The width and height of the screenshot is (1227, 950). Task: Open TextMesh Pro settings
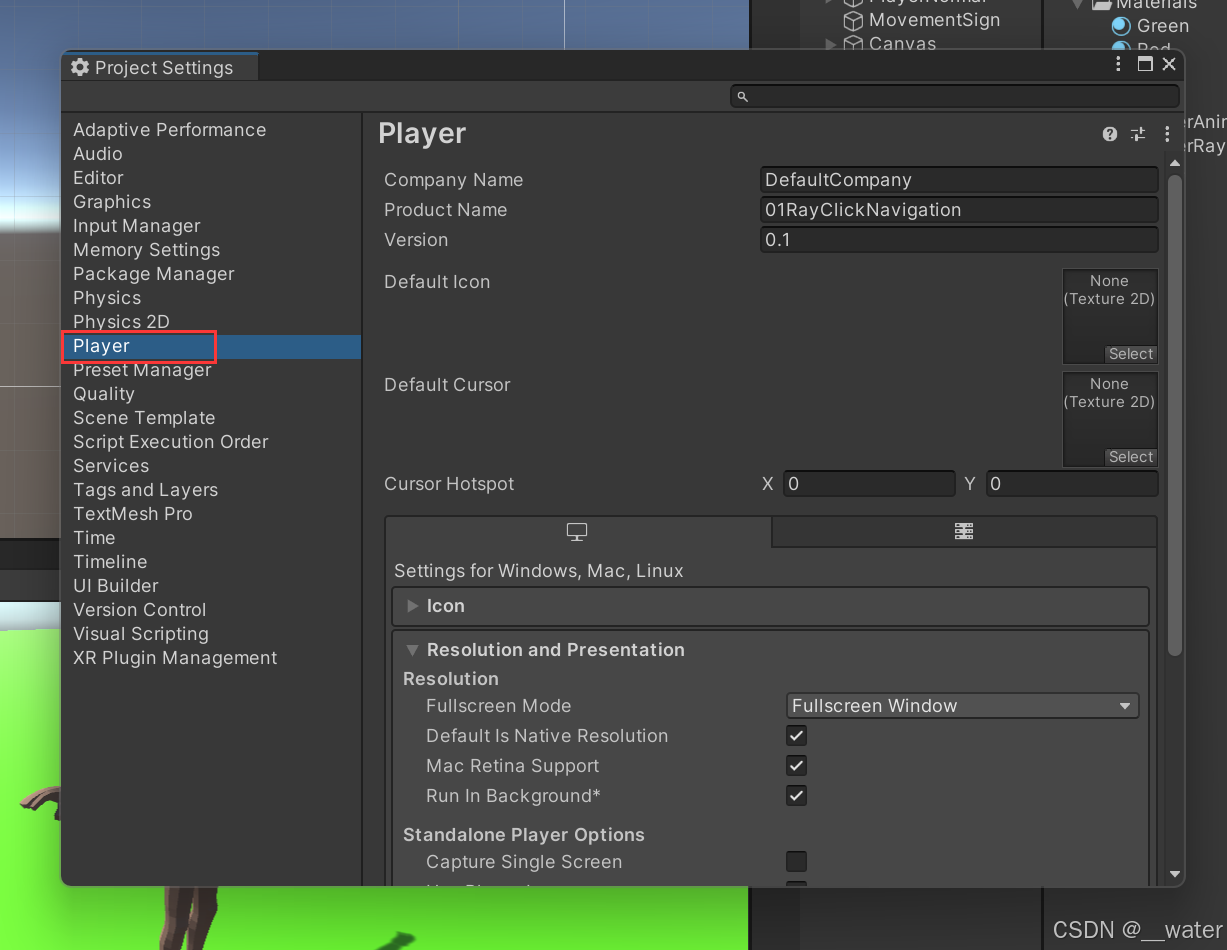click(133, 514)
